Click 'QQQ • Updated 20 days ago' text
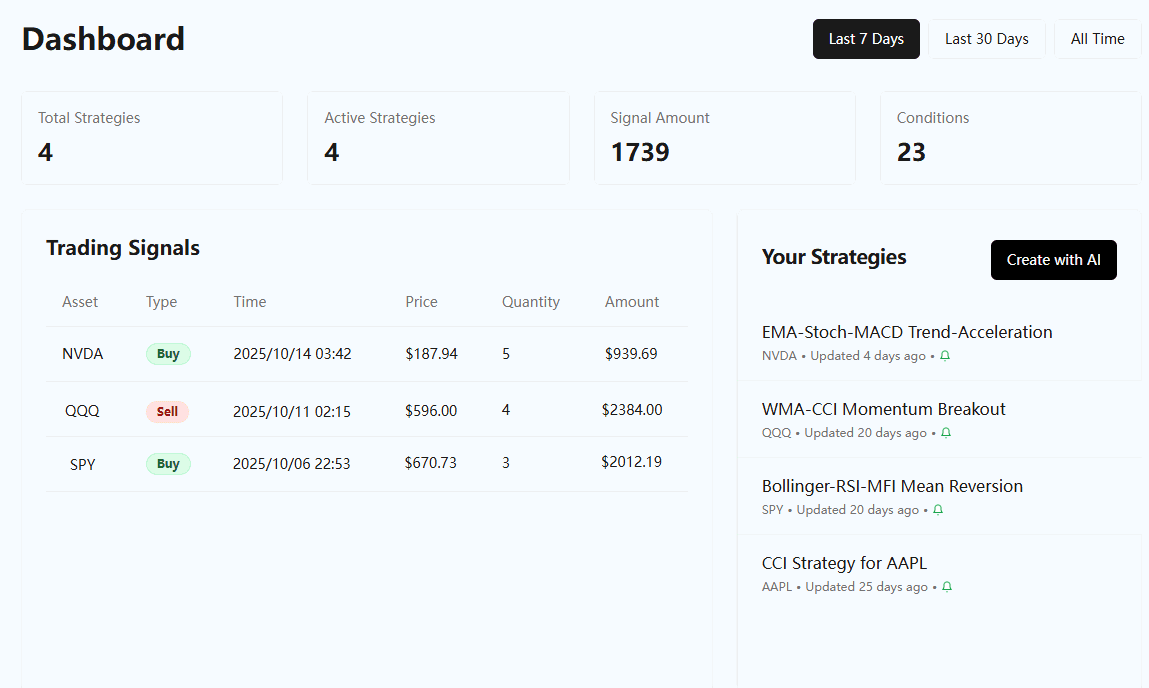The height and width of the screenshot is (688, 1149). click(844, 432)
